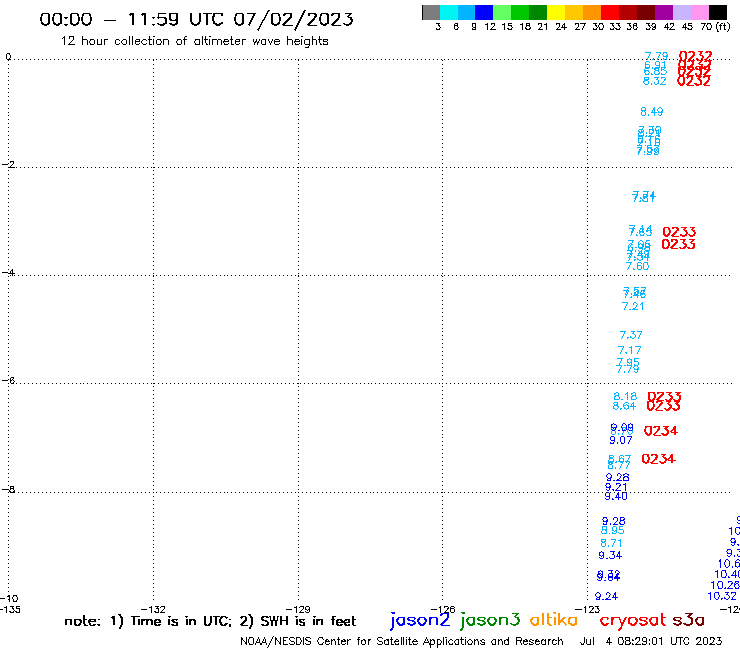The width and height of the screenshot is (740, 650).
Task: Select the 9.34 wave height reading
Action: pos(610,556)
